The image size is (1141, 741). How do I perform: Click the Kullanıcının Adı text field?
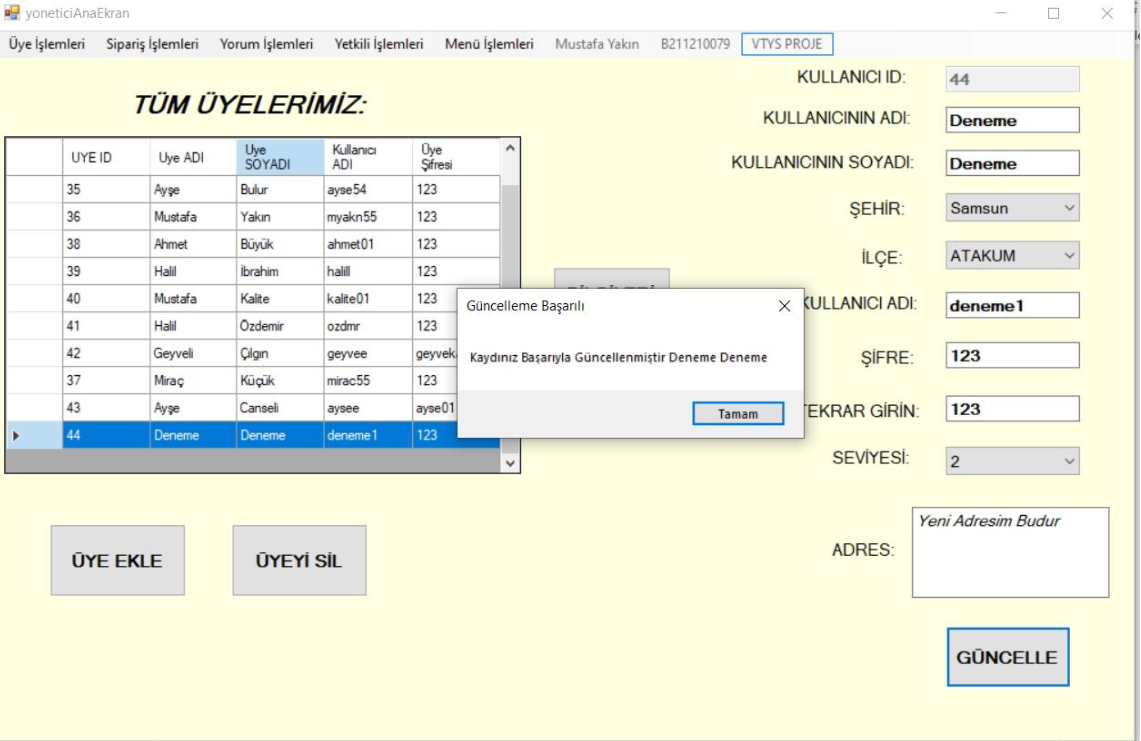click(x=1012, y=120)
